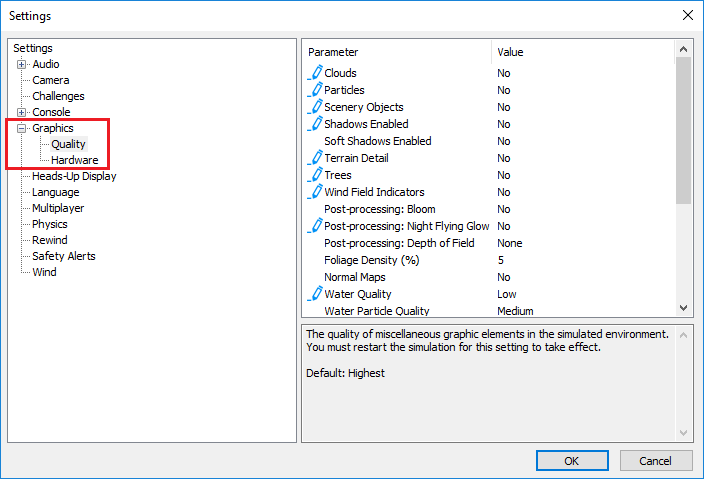Click the pencil icon beside Clouds
This screenshot has width=704, height=479.
[315, 73]
